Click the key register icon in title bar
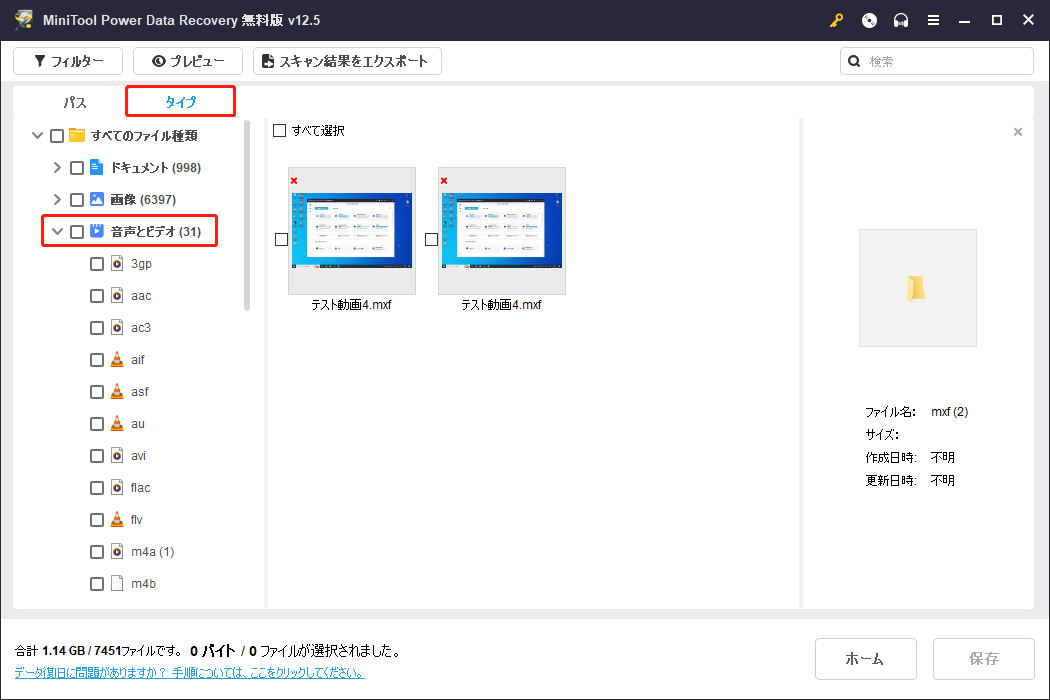 coord(836,20)
